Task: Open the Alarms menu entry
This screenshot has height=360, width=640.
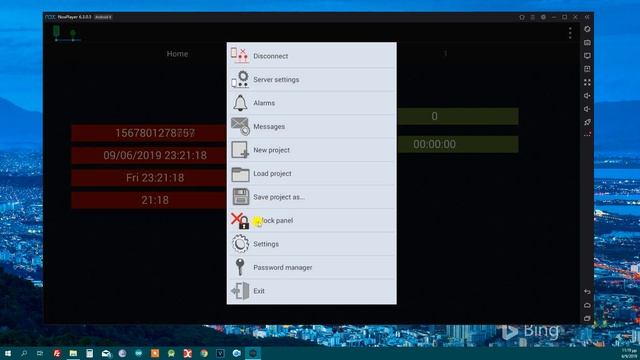Action: click(311, 103)
